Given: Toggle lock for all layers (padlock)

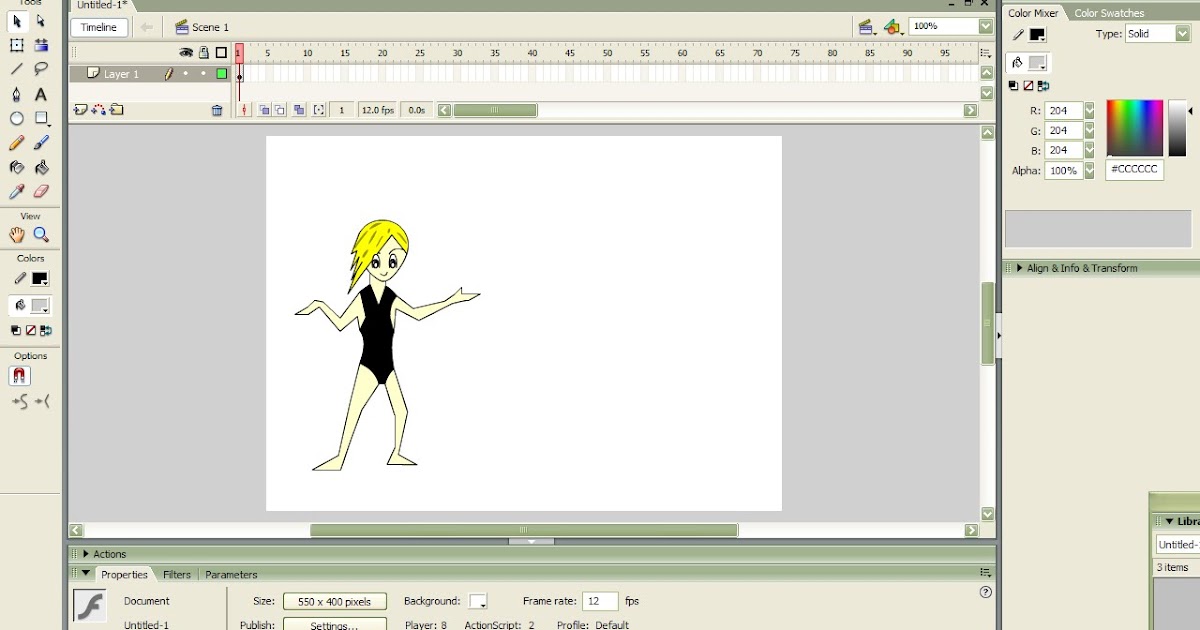Looking at the screenshot, I should pyautogui.click(x=204, y=53).
